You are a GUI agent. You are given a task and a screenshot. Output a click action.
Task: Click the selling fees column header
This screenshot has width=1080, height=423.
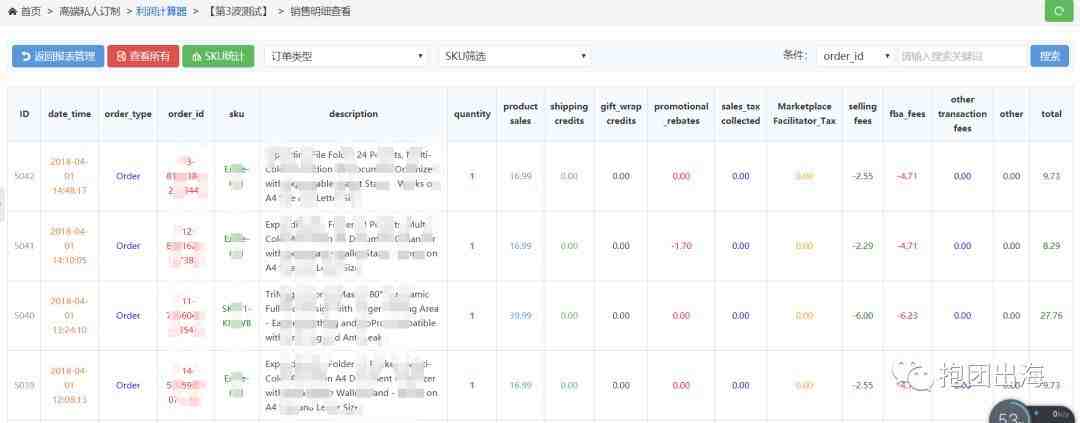[x=862, y=114]
